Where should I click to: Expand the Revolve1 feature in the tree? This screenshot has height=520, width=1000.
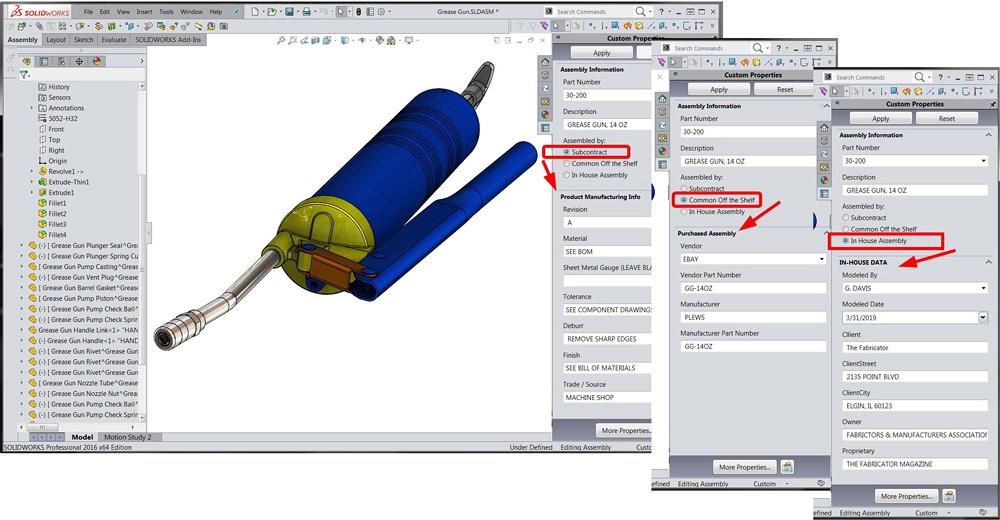click(32, 171)
